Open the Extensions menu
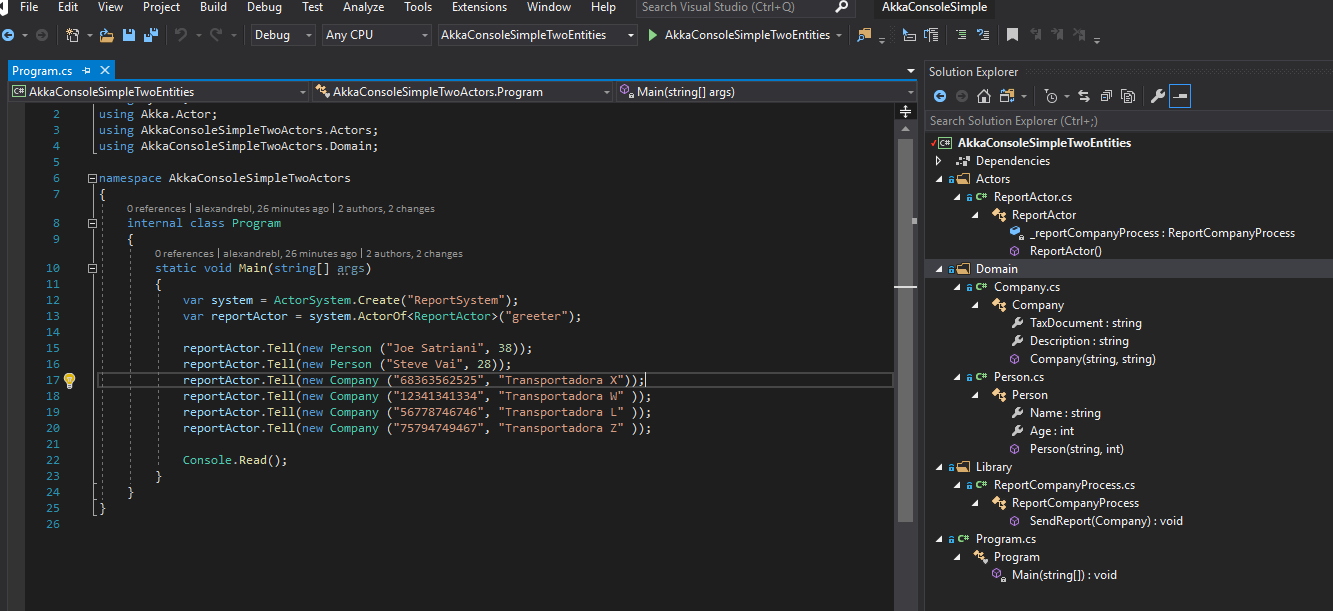The height and width of the screenshot is (611, 1333). point(479,7)
